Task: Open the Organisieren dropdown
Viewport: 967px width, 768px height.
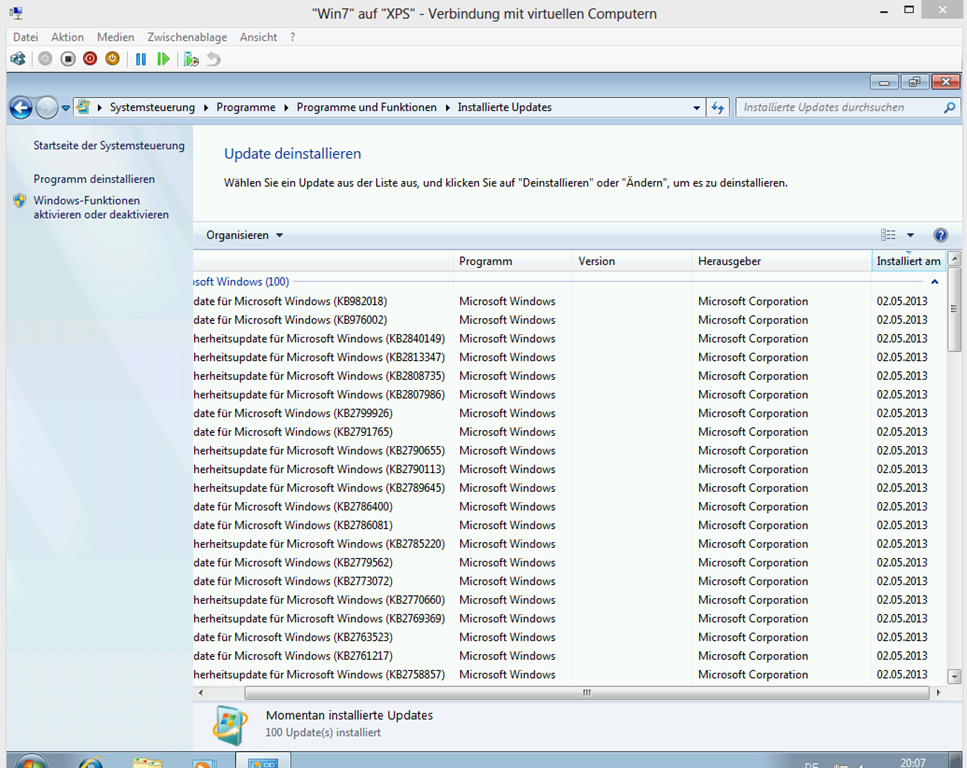Action: (244, 235)
